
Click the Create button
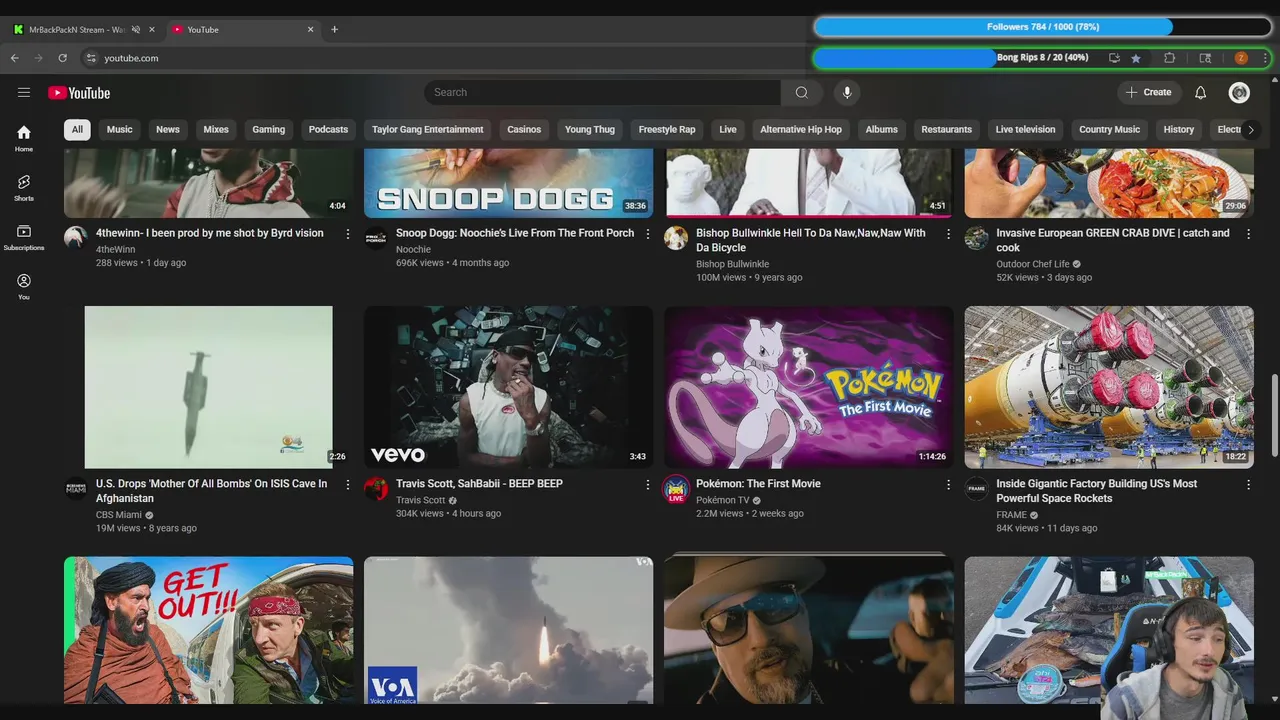click(1148, 92)
